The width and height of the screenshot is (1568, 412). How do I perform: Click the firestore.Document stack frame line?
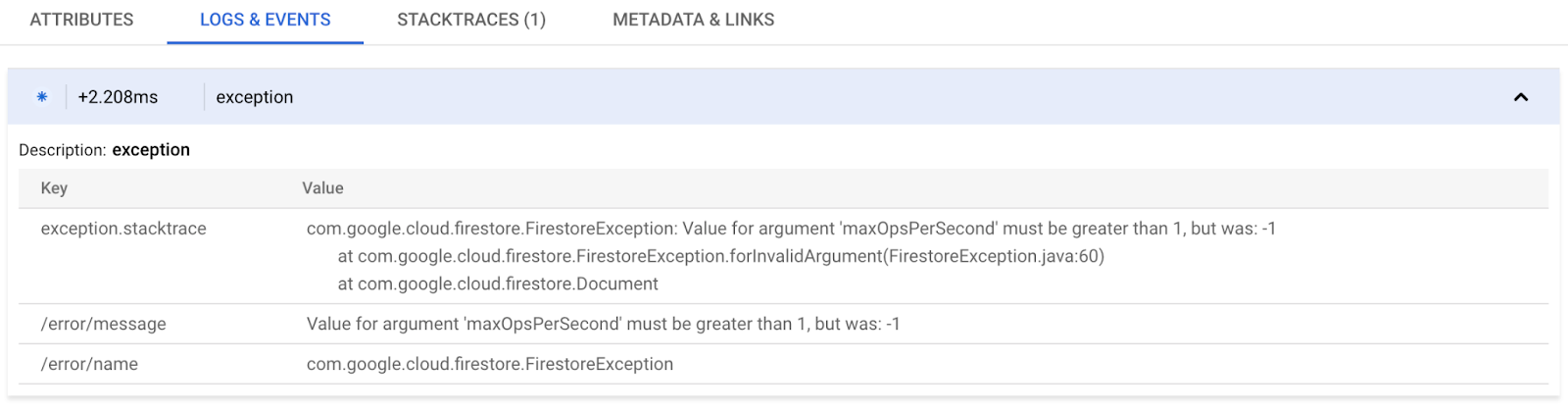tap(498, 283)
